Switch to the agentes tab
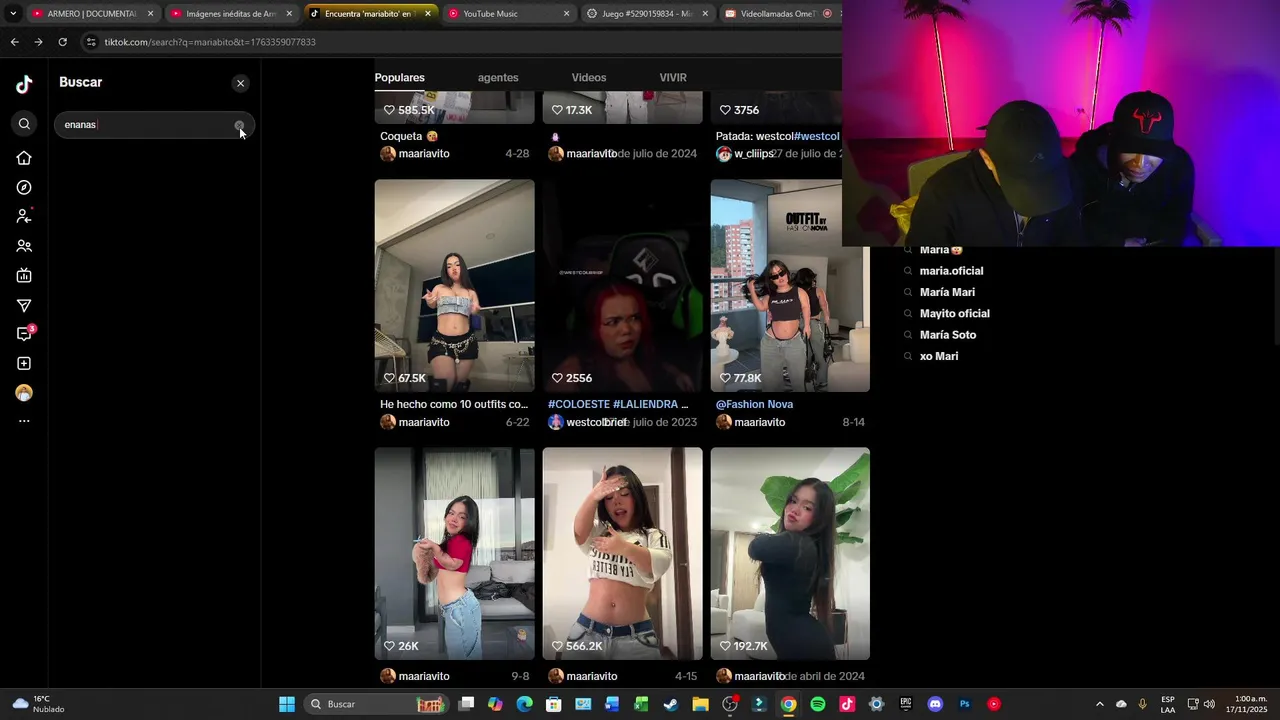 [498, 78]
